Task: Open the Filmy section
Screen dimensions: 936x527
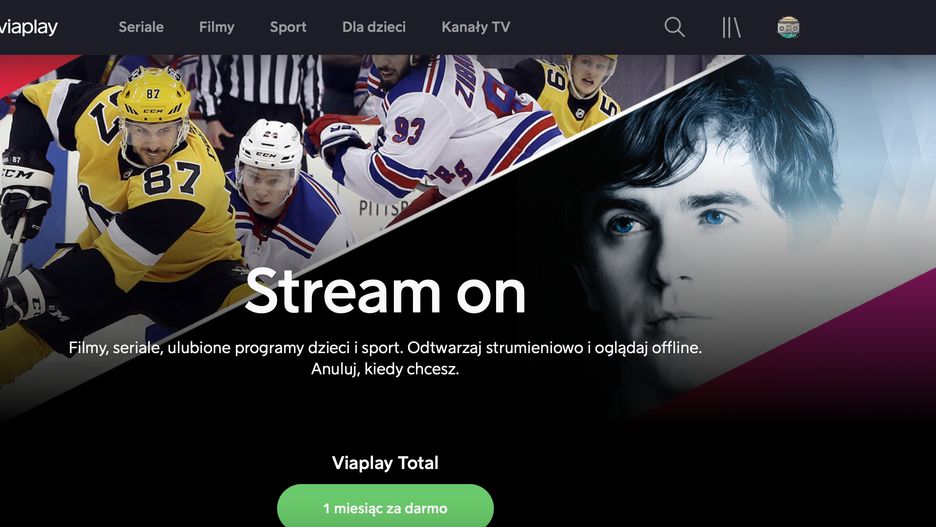Action: click(x=217, y=27)
